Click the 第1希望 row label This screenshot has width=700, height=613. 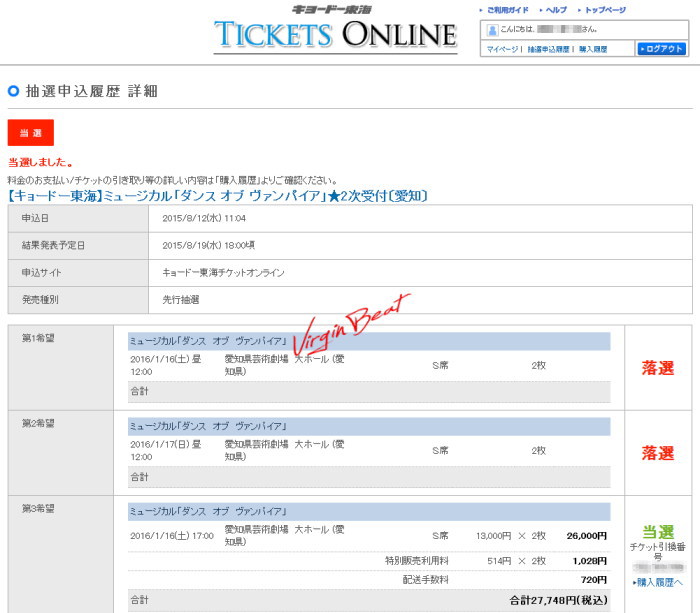pyautogui.click(x=38, y=338)
